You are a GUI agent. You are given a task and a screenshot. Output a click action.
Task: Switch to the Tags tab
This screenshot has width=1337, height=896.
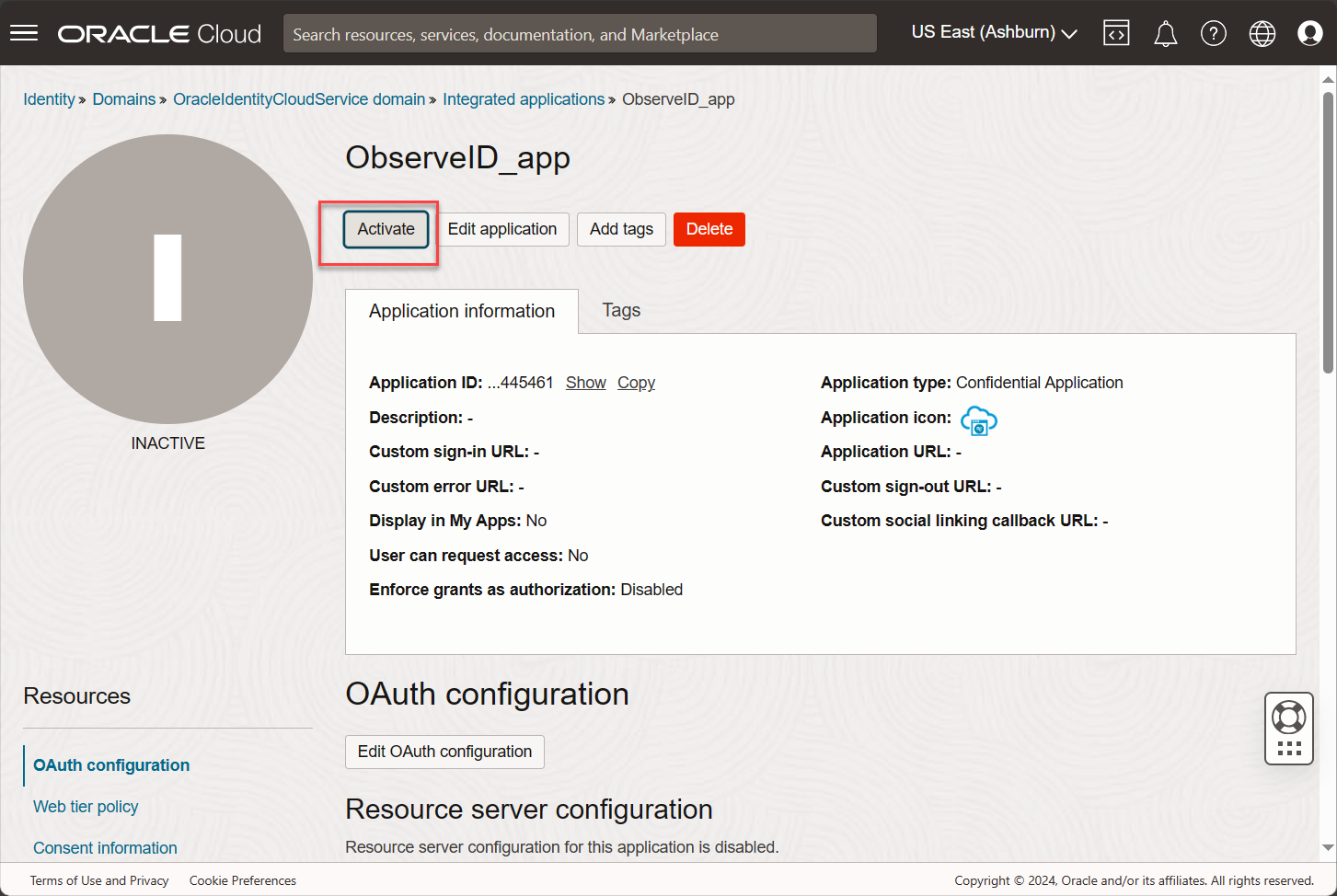coord(621,311)
